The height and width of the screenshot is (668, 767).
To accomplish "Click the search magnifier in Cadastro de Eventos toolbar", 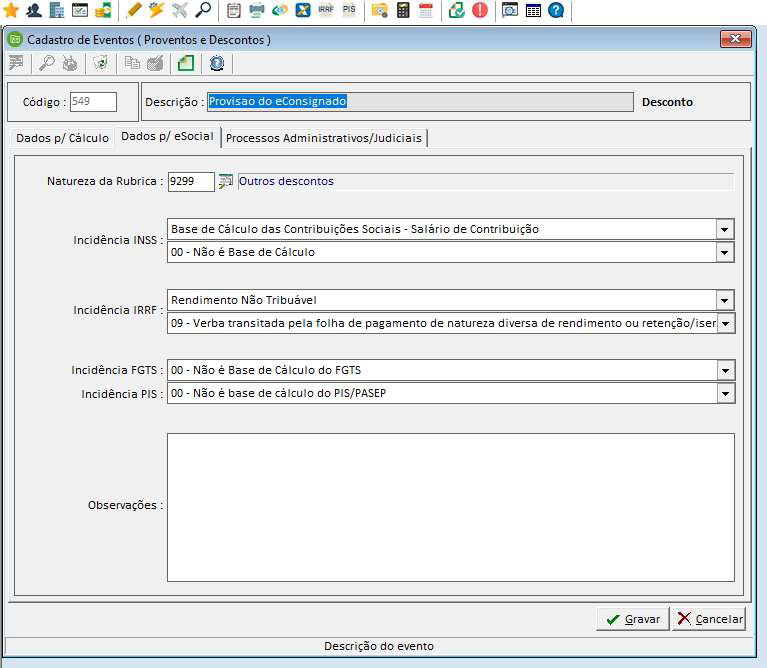I will [46, 63].
